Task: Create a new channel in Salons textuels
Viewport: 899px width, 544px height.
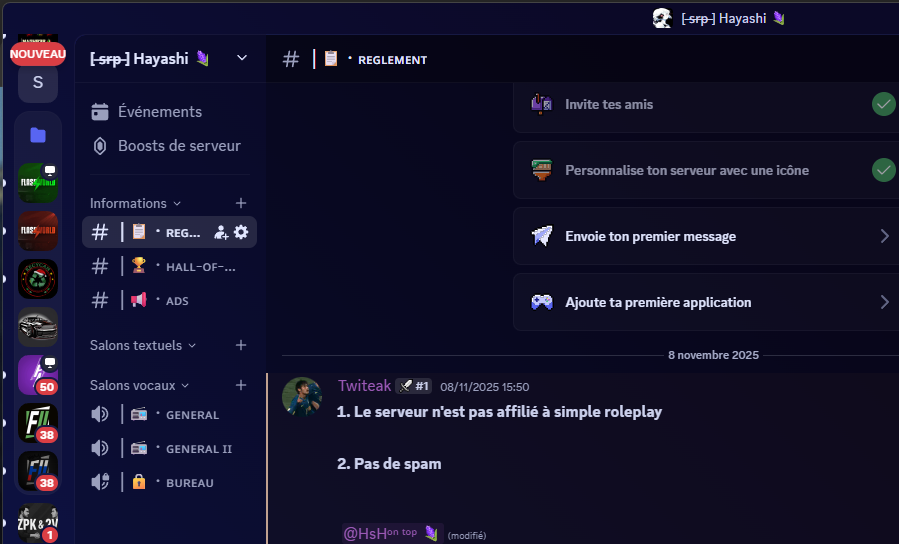Action: pyautogui.click(x=240, y=345)
